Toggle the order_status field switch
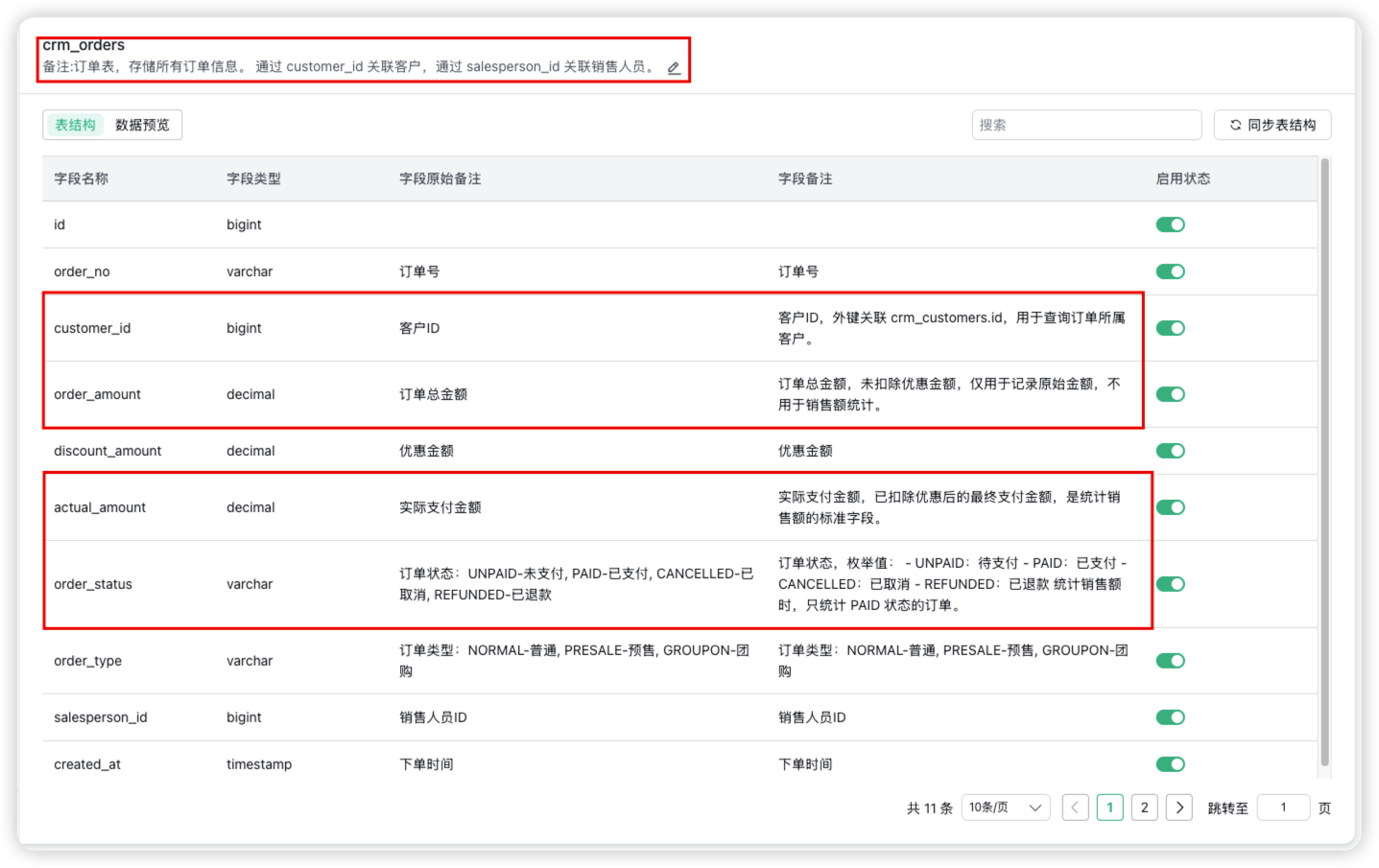 (x=1170, y=583)
